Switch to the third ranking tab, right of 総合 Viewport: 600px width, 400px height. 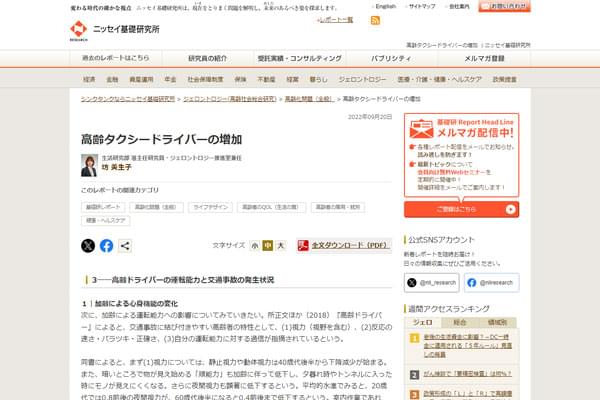[497, 322]
